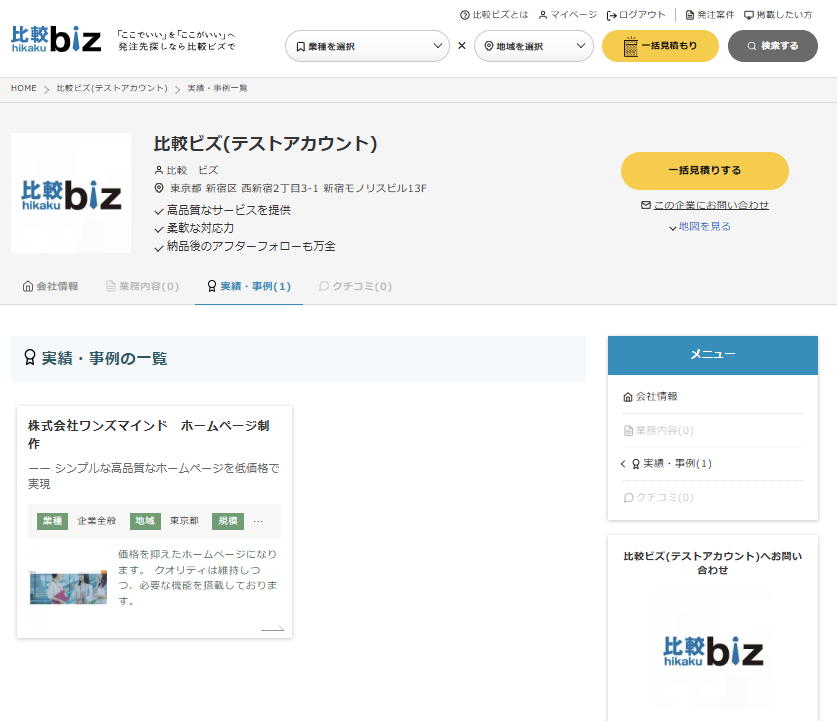837x721 pixels.
Task: Open the 地域を選択 dropdown
Action: tap(534, 46)
